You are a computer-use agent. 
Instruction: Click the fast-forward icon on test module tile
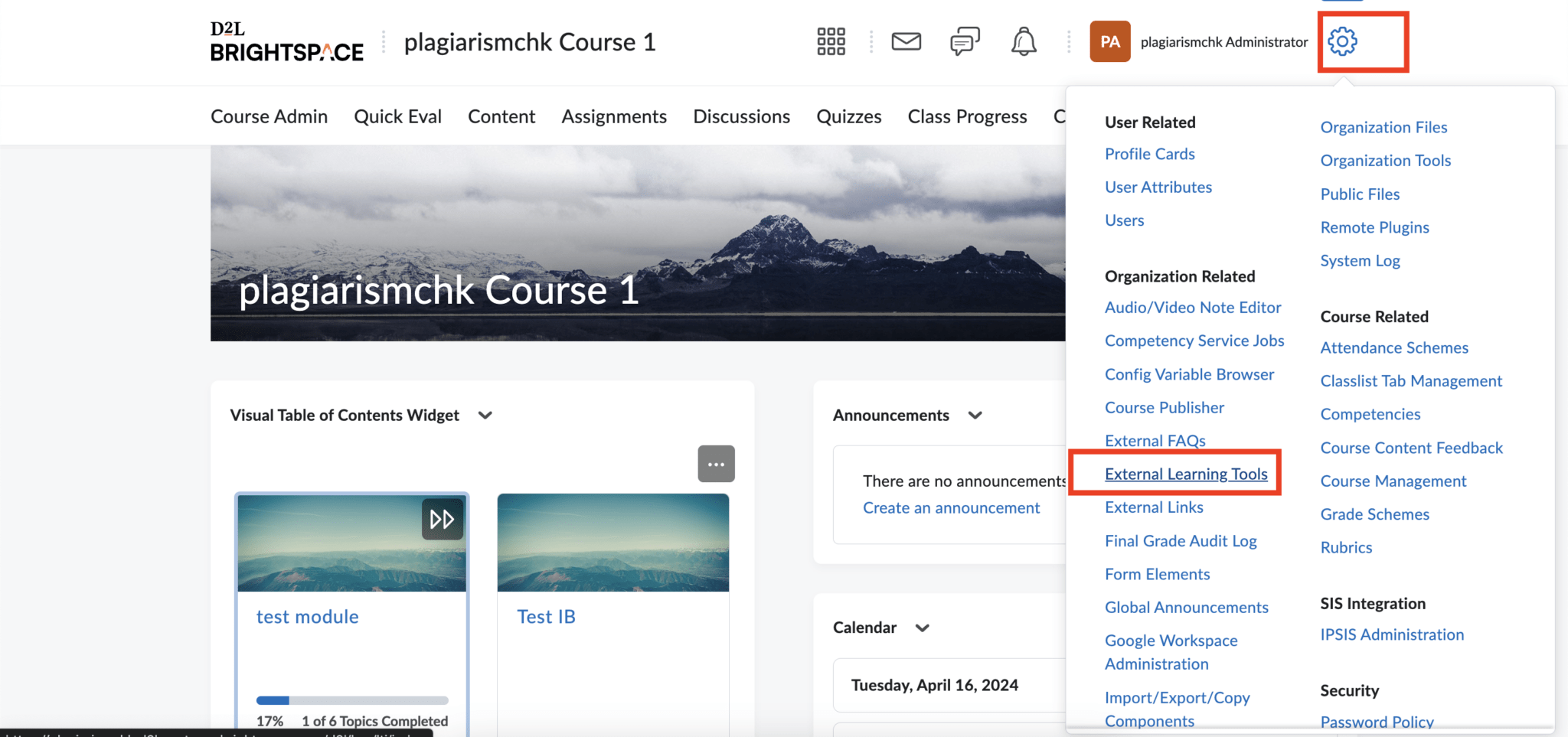point(442,519)
